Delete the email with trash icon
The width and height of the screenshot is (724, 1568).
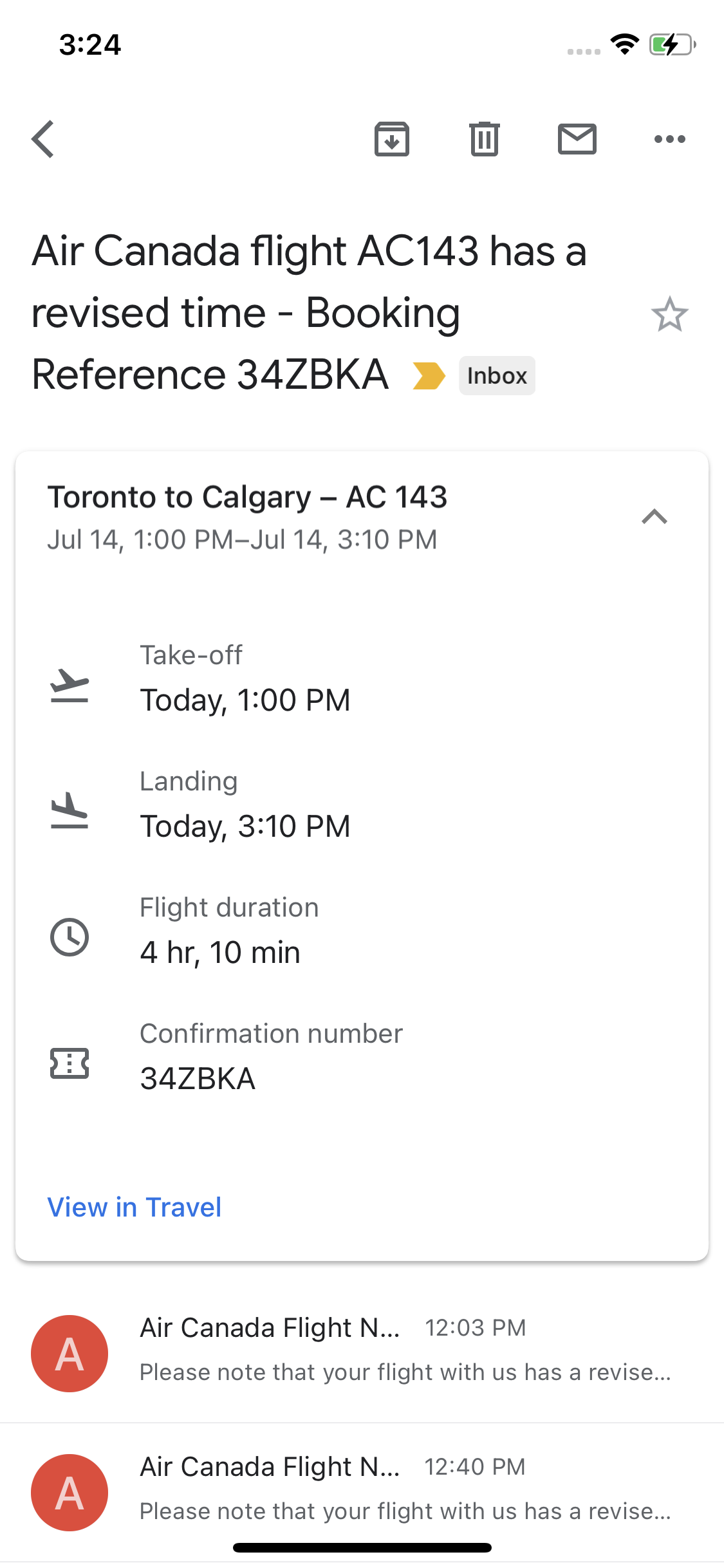pyautogui.click(x=484, y=139)
